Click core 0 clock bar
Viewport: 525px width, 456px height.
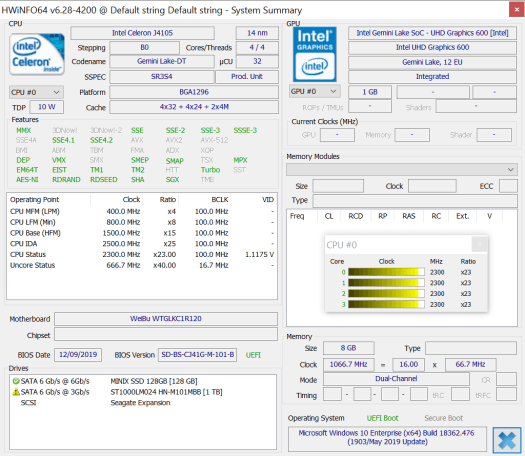(x=386, y=272)
